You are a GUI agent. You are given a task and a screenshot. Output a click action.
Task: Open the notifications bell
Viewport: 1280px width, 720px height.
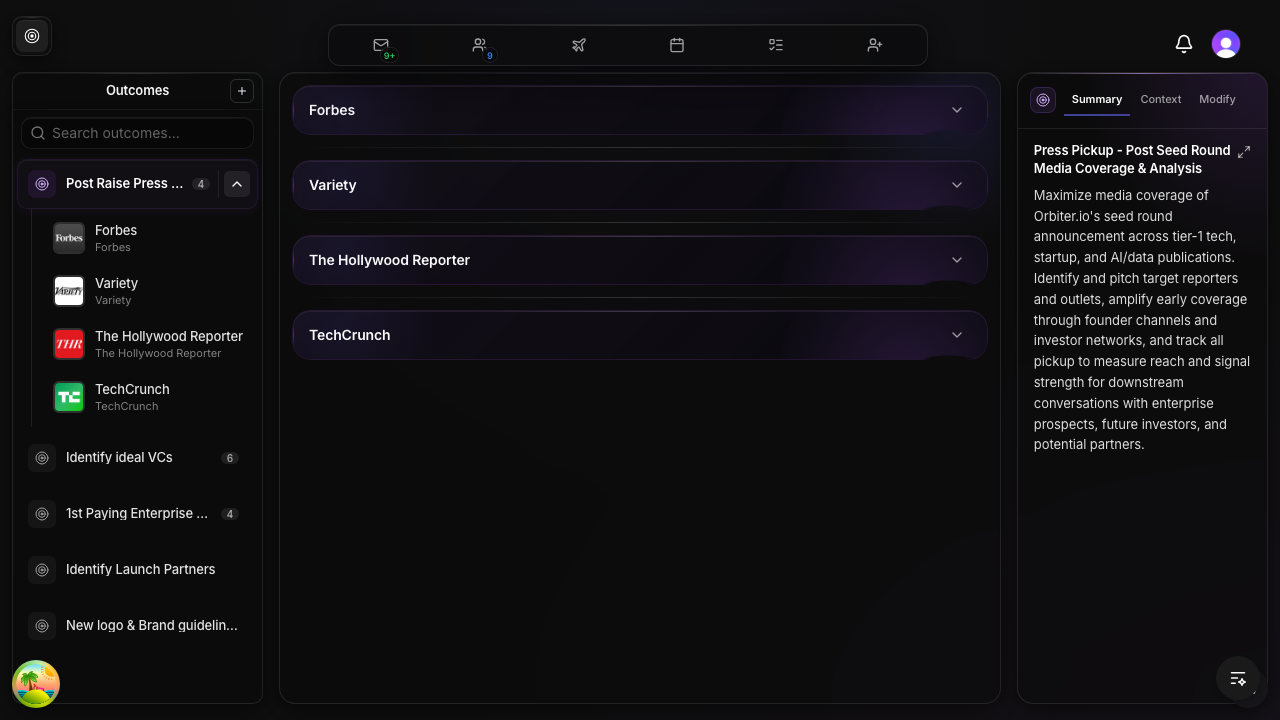click(x=1183, y=44)
